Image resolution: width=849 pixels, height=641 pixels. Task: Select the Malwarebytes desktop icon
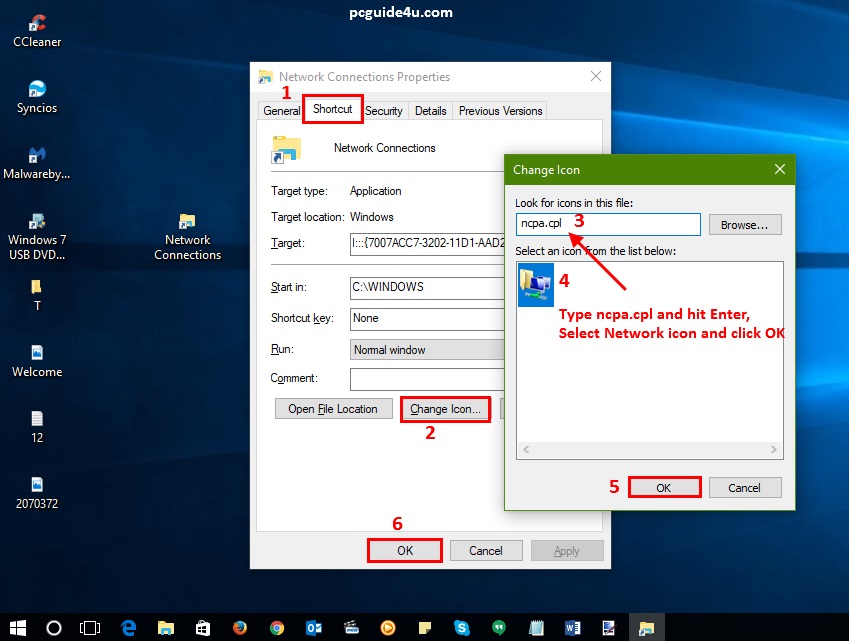tap(37, 162)
